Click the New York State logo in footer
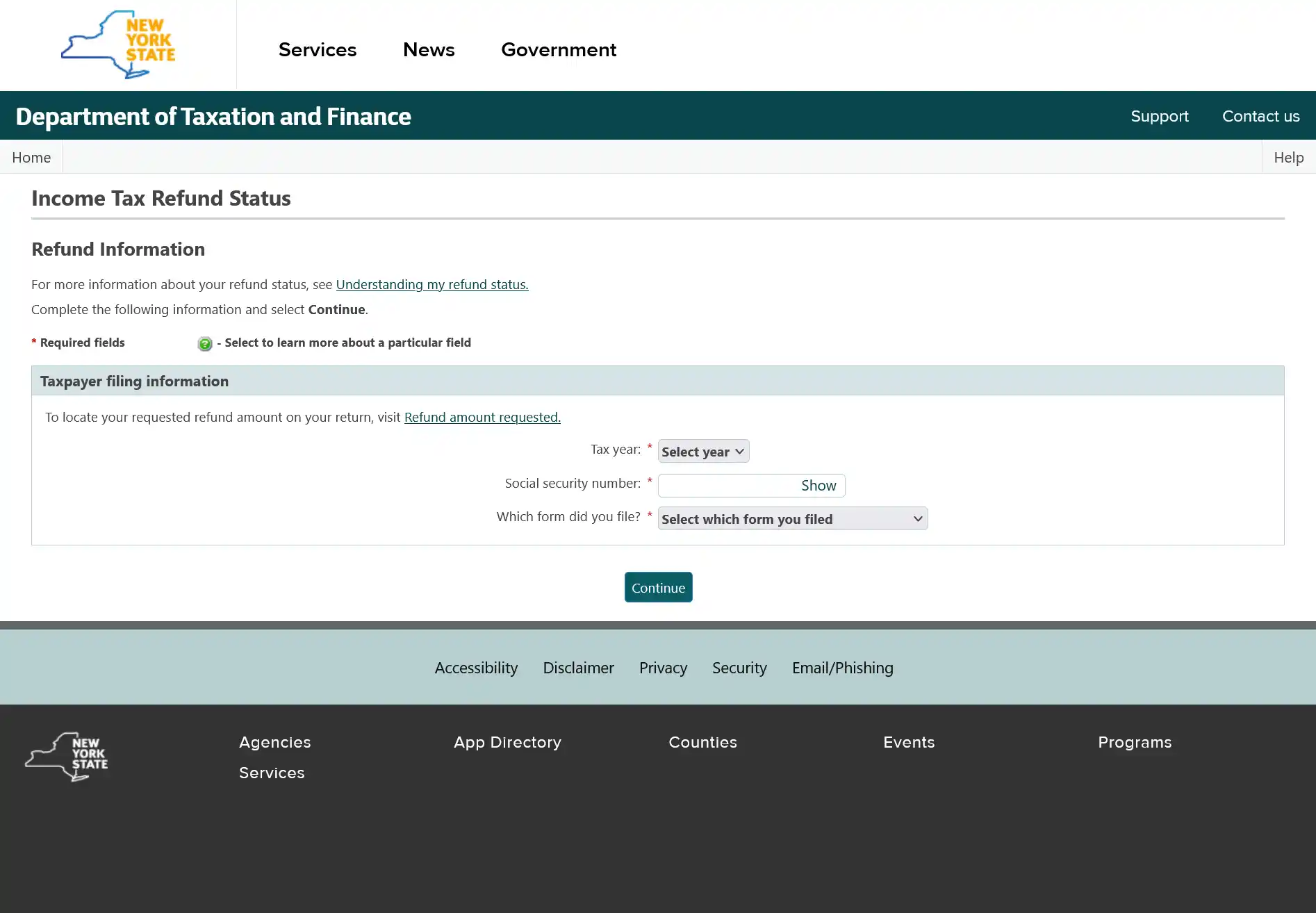1316x913 pixels. pyautogui.click(x=67, y=757)
